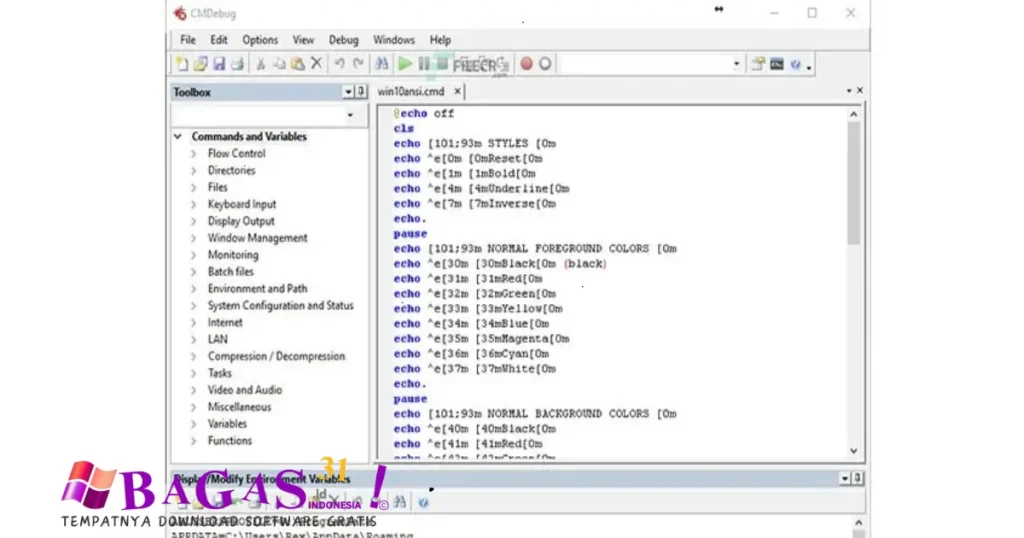Screen dimensions: 1024x538
Task: Select Video and Audio tree item
Action: click(245, 390)
